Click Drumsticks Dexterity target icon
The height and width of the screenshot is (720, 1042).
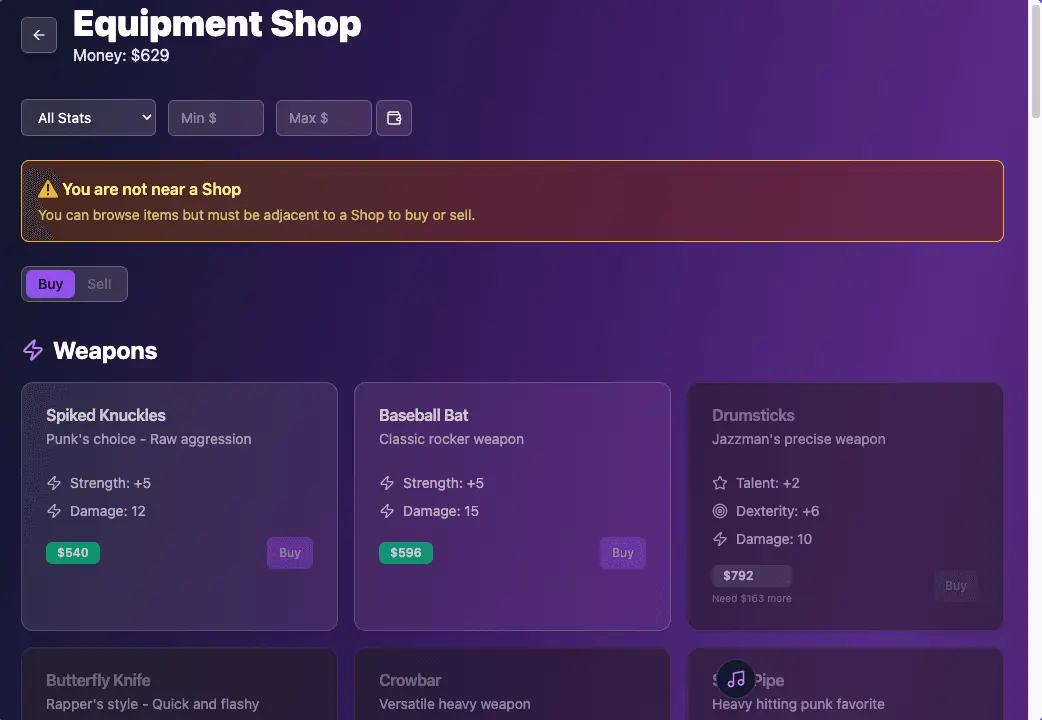tap(720, 511)
